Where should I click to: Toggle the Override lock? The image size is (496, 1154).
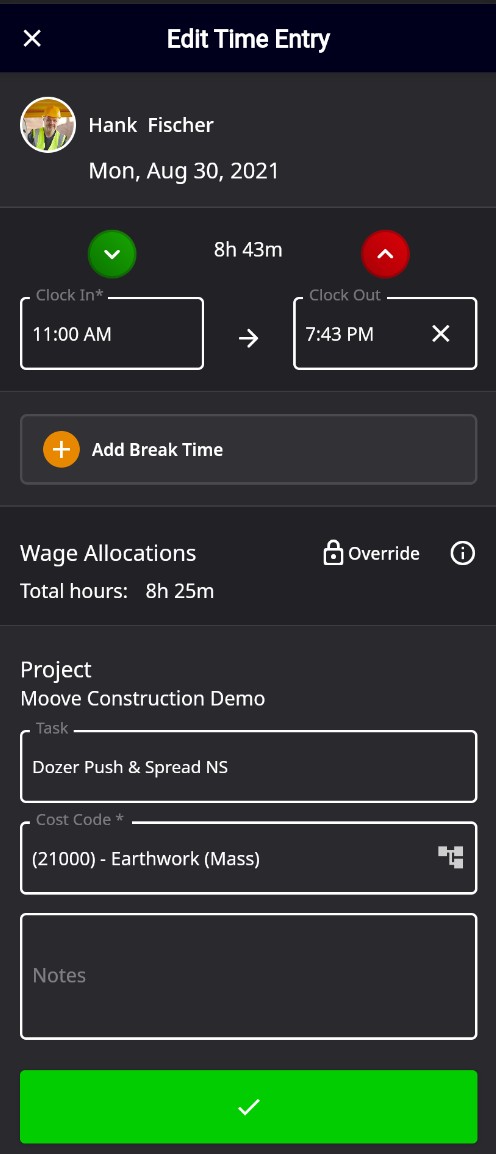pos(372,553)
